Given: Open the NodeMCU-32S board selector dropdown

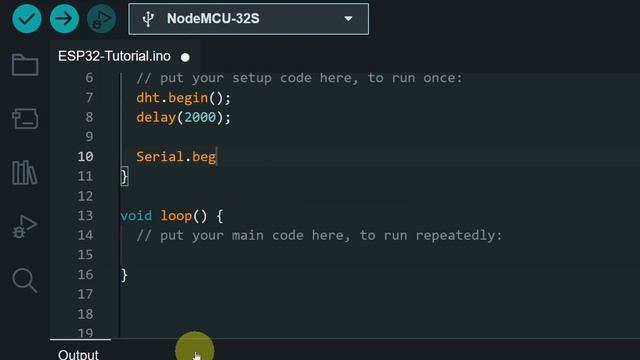Looking at the screenshot, I should [x=249, y=19].
